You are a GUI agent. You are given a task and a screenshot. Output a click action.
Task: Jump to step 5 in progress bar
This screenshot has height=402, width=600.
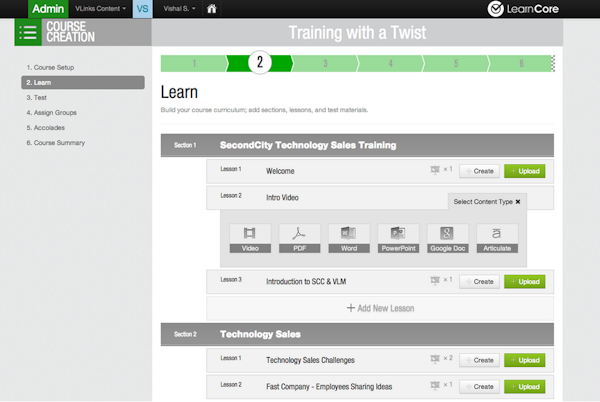click(456, 63)
